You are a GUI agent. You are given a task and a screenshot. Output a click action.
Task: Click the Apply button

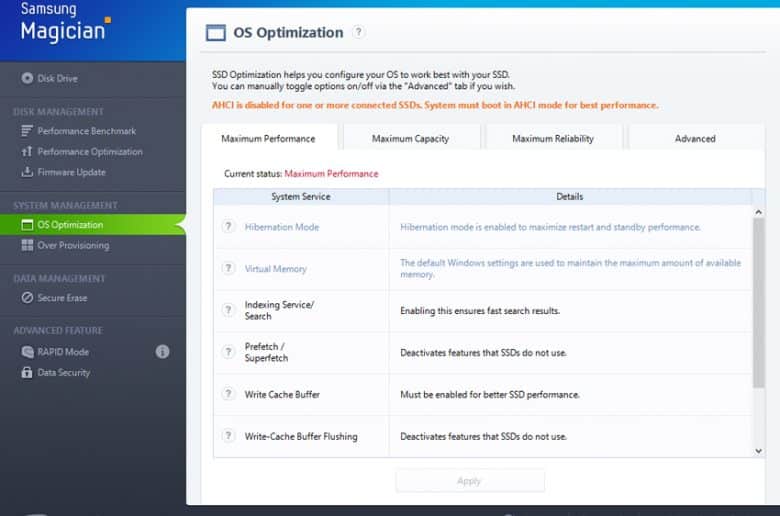point(470,481)
